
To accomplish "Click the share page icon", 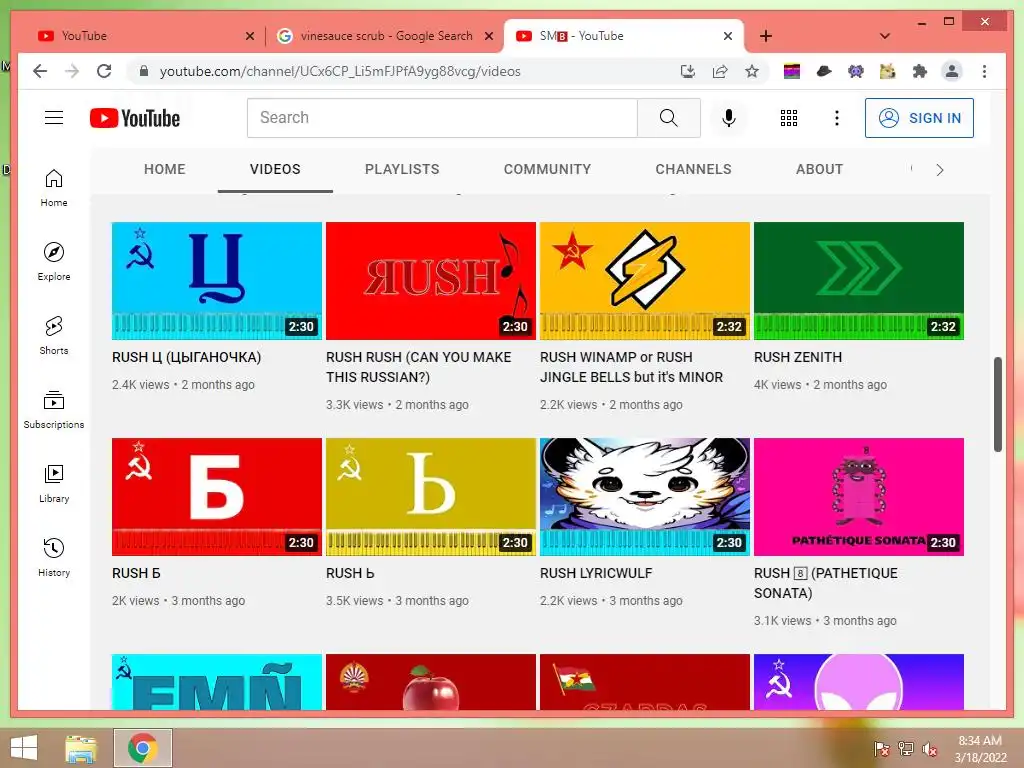I will [720, 71].
